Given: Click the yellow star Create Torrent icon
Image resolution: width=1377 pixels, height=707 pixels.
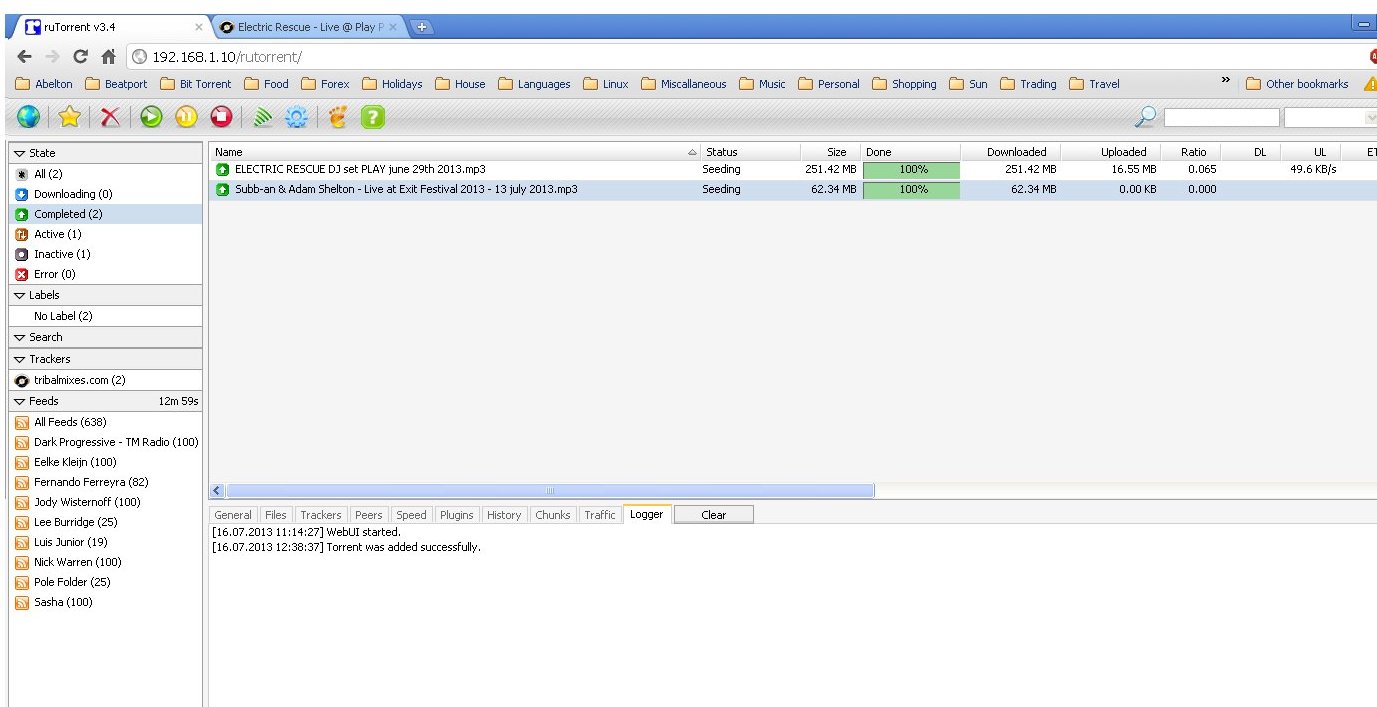Looking at the screenshot, I should tap(69, 118).
